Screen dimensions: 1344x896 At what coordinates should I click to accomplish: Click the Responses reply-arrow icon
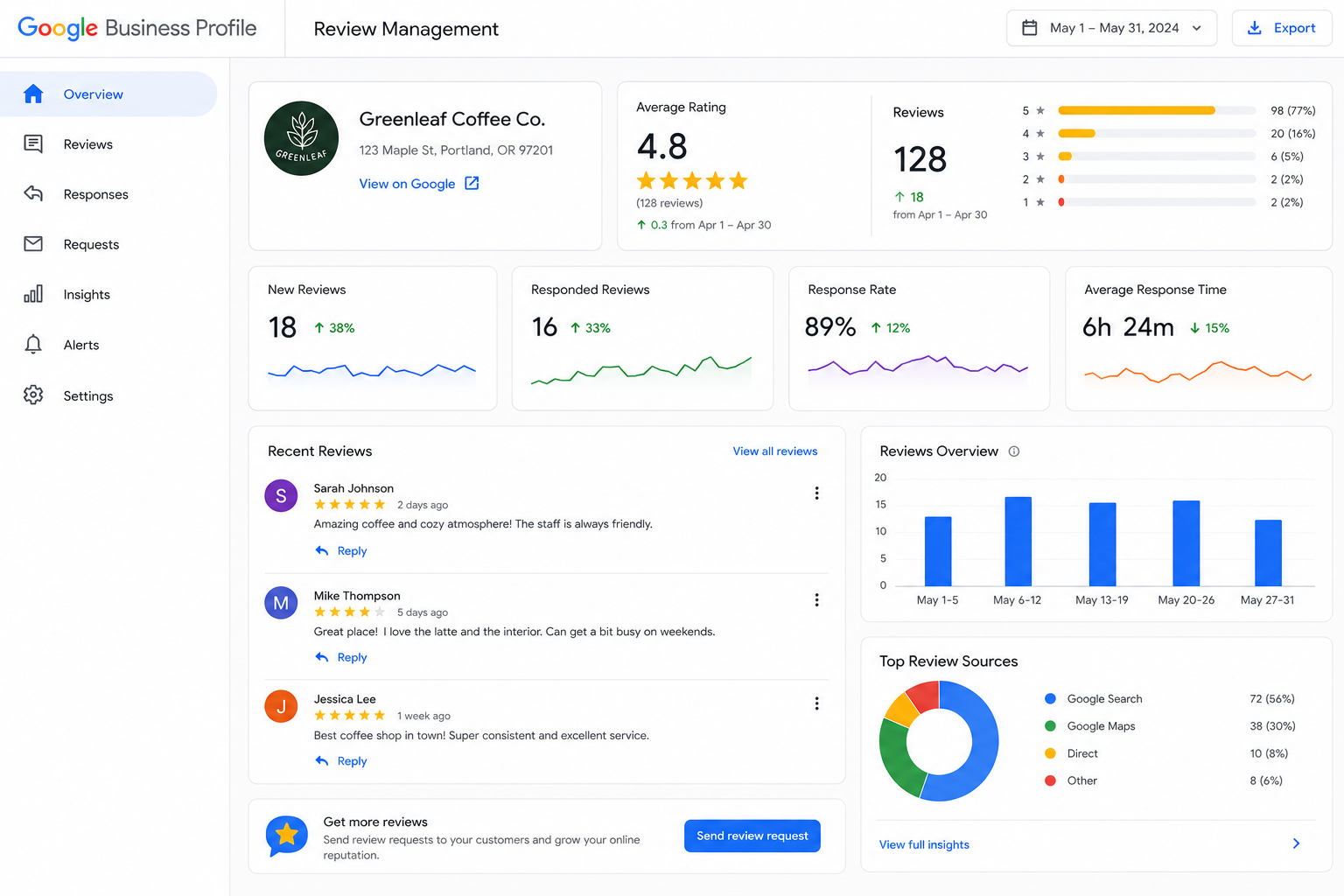click(33, 193)
